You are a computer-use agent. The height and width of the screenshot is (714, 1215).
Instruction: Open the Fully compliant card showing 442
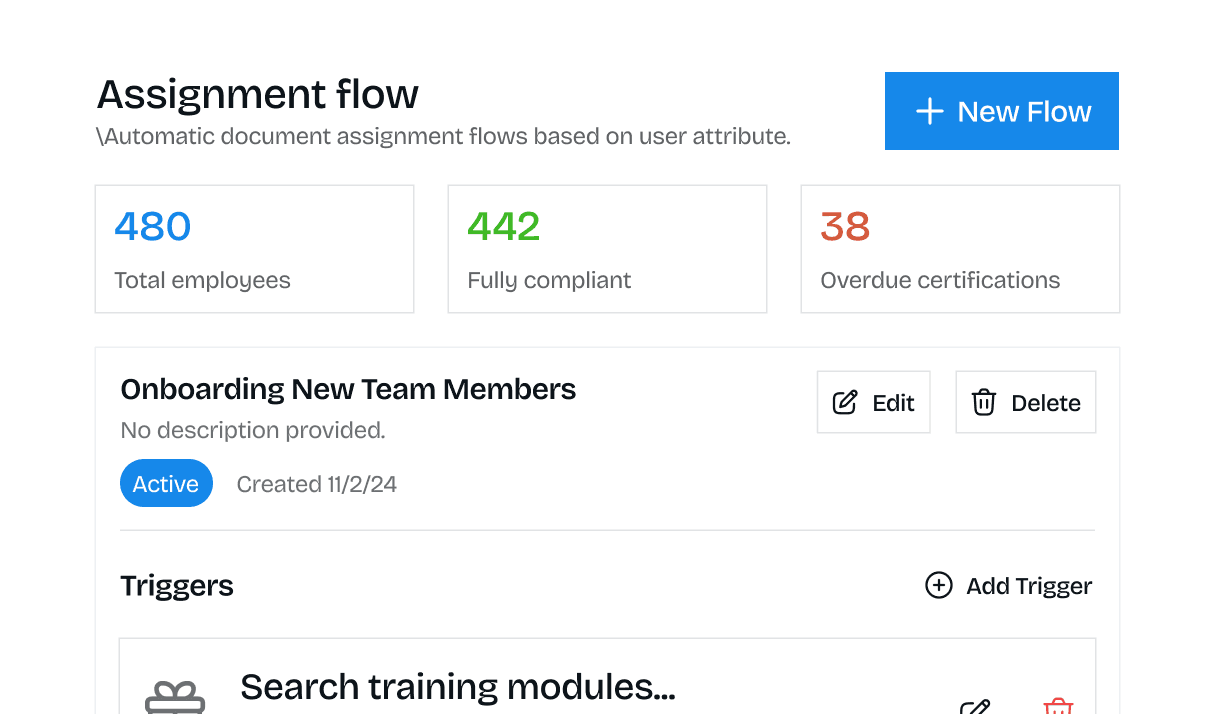[607, 249]
